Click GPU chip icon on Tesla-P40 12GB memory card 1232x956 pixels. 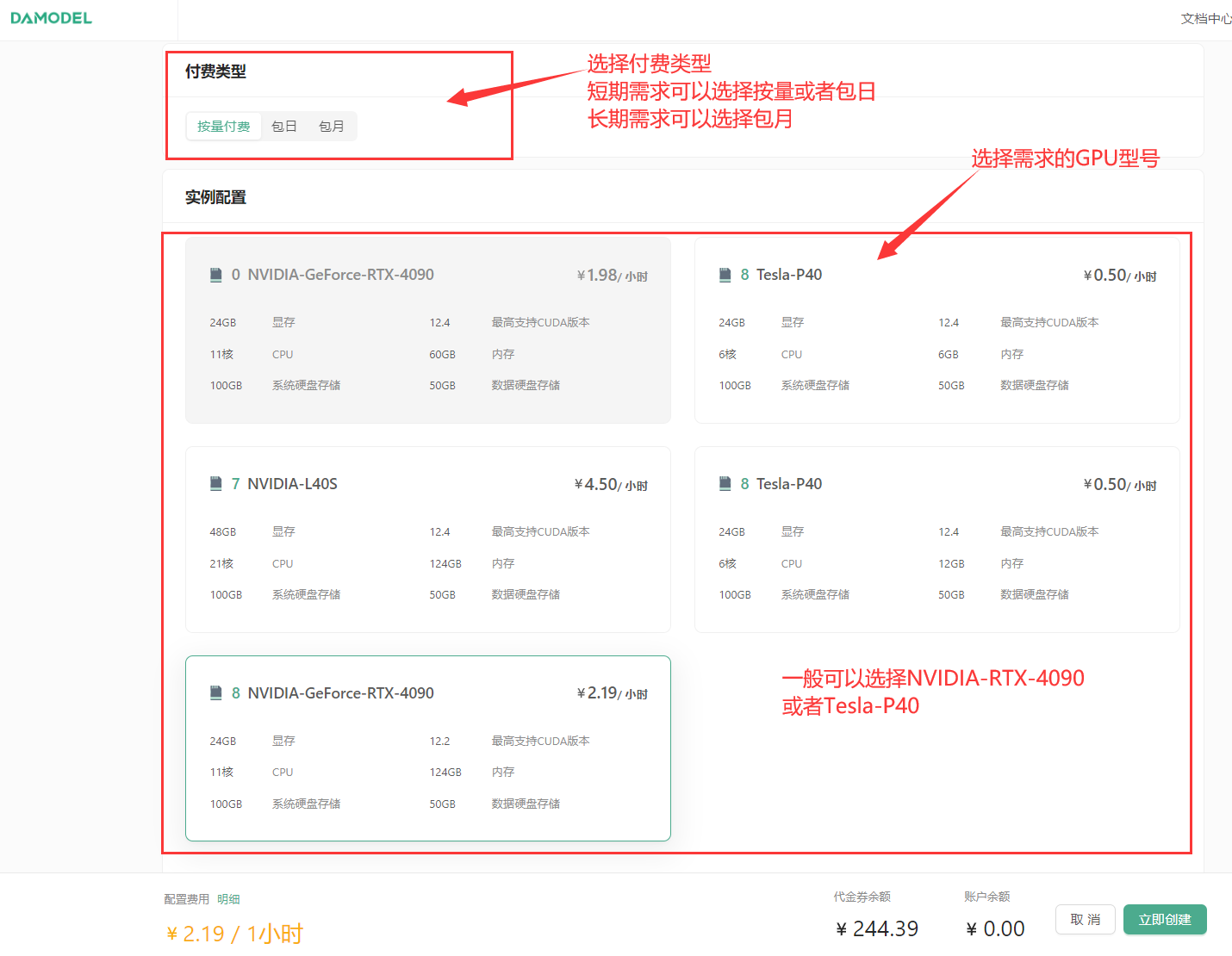(x=725, y=484)
